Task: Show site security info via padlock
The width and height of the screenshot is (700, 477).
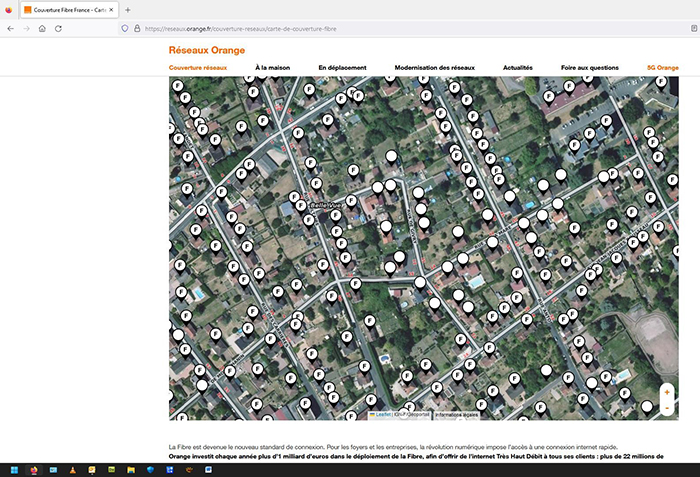Action: point(137,29)
